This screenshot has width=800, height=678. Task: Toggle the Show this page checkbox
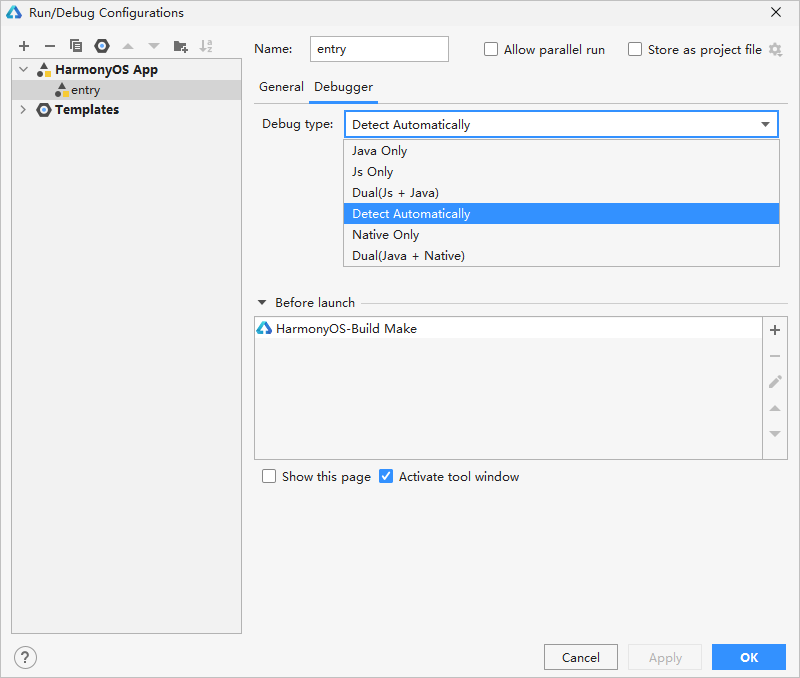[x=269, y=477]
